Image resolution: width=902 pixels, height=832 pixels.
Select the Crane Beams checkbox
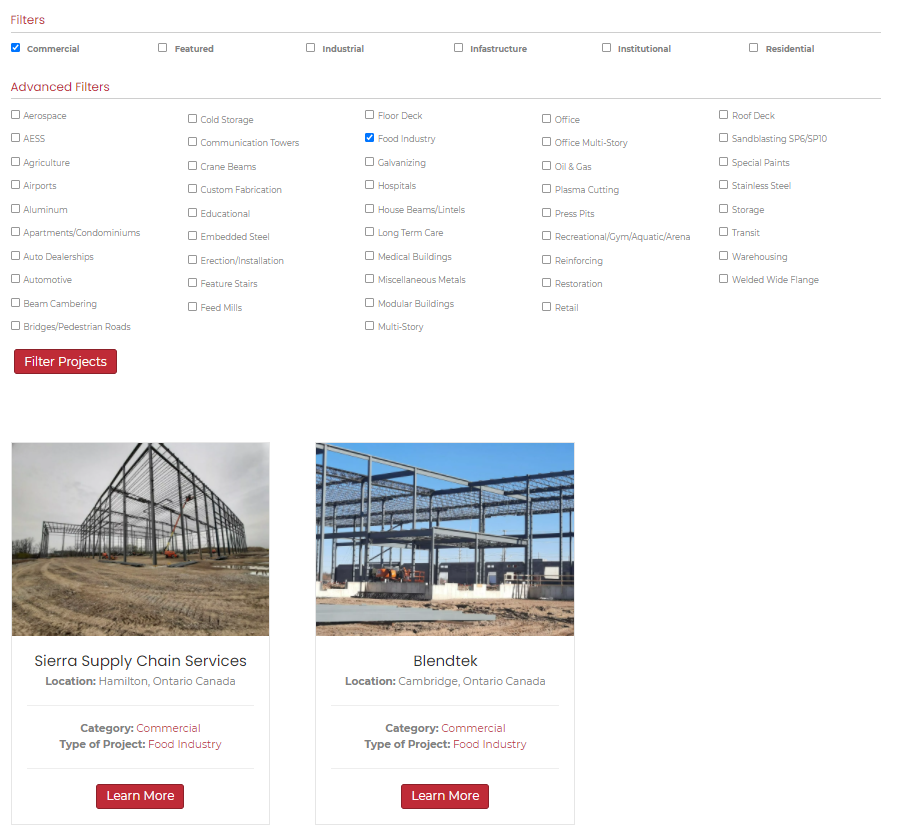[x=193, y=166]
